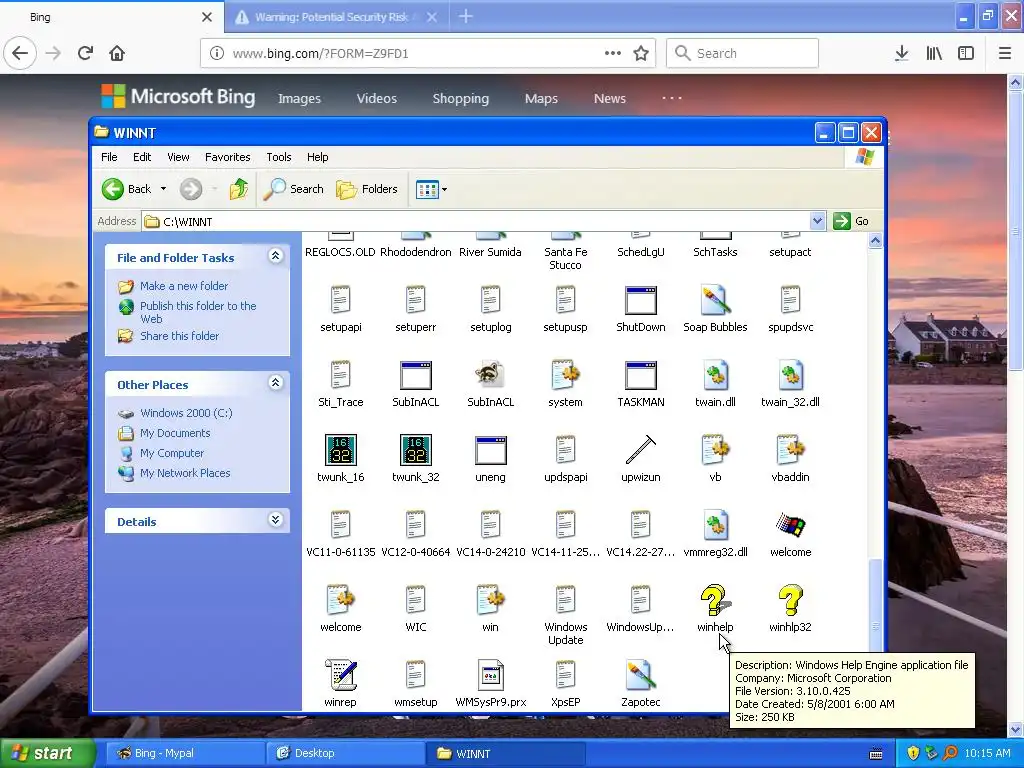
Task: Open the Favorites menu
Action: pos(227,157)
